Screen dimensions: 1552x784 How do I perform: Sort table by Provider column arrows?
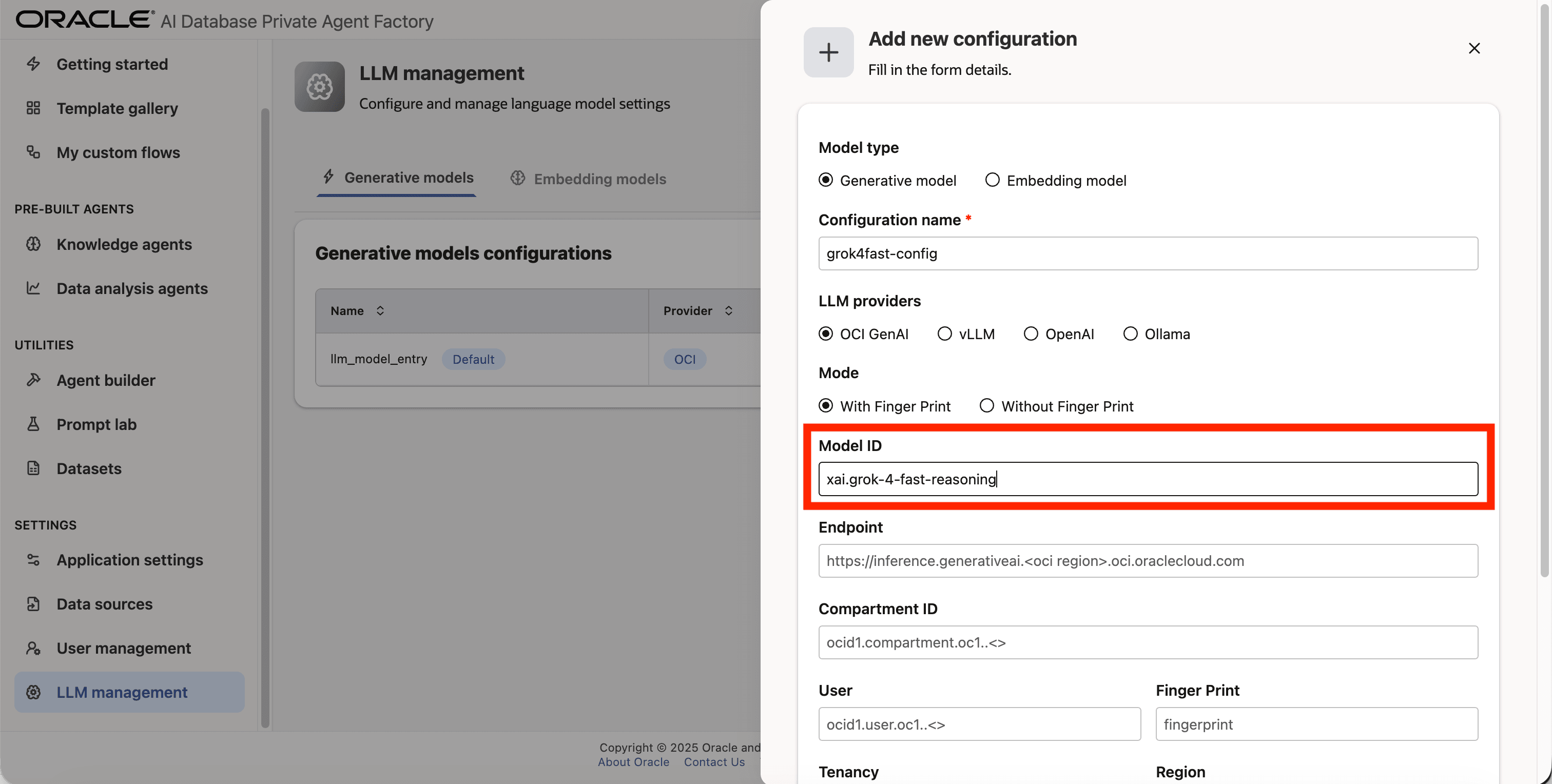click(x=728, y=311)
